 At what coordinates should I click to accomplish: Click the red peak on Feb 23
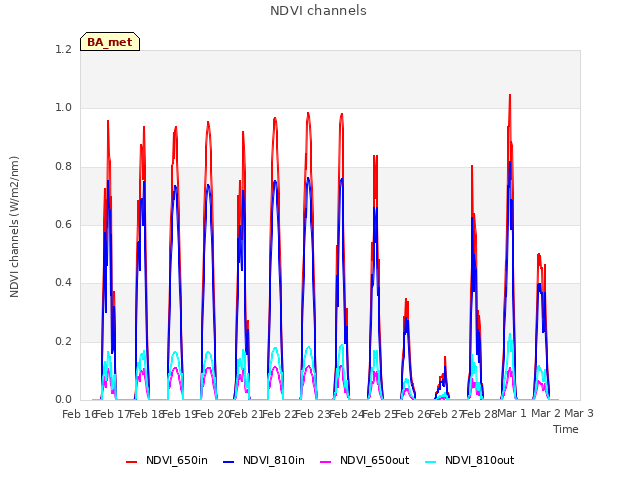(x=308, y=113)
